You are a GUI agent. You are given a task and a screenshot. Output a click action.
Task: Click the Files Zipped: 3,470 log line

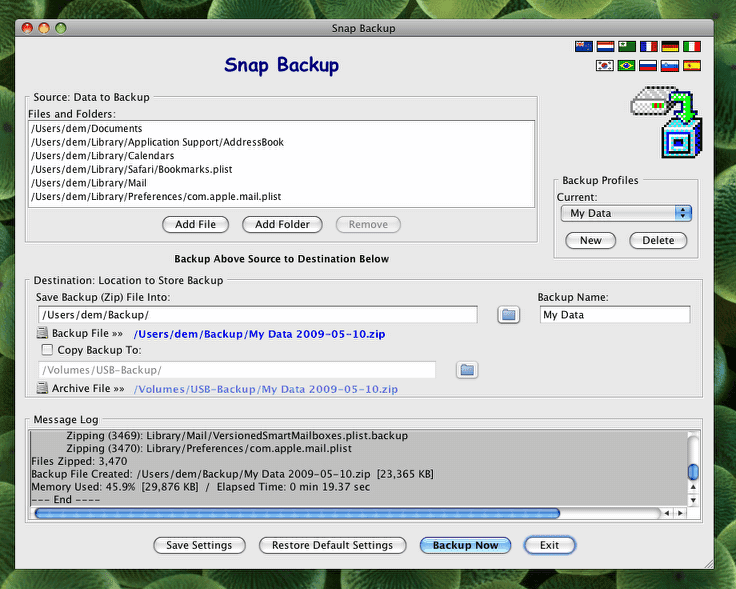click(79, 461)
